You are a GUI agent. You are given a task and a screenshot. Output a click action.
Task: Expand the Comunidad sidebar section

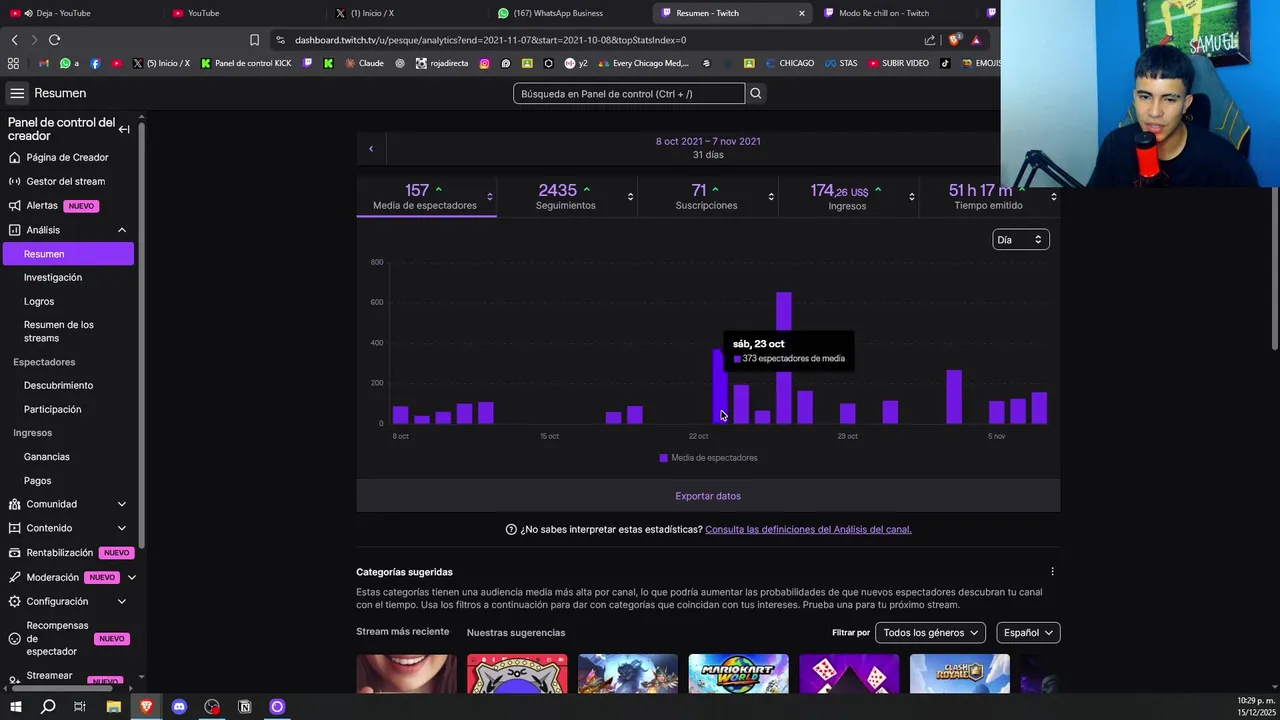pyautogui.click(x=122, y=504)
